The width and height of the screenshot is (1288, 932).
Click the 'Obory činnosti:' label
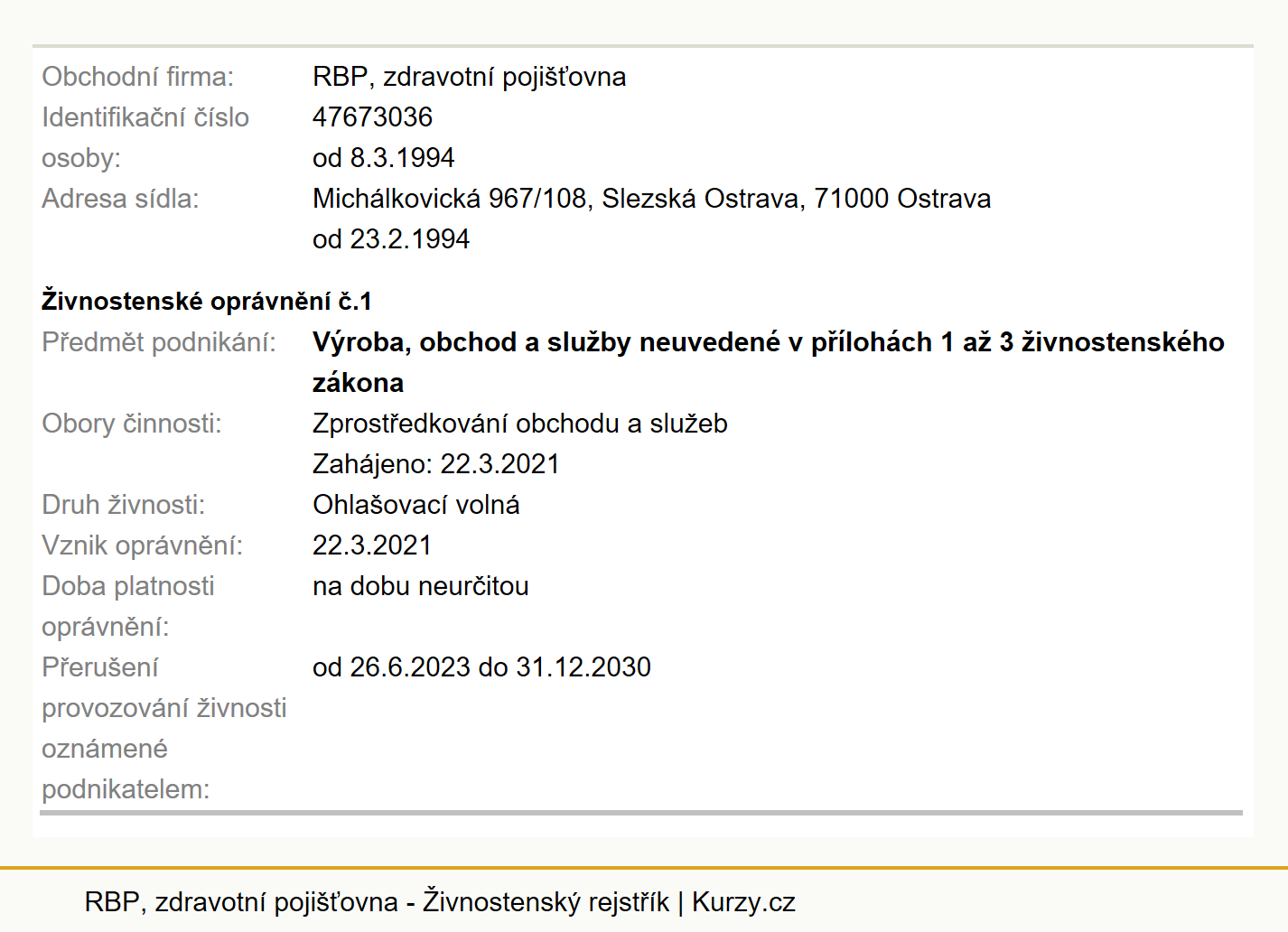(x=132, y=424)
